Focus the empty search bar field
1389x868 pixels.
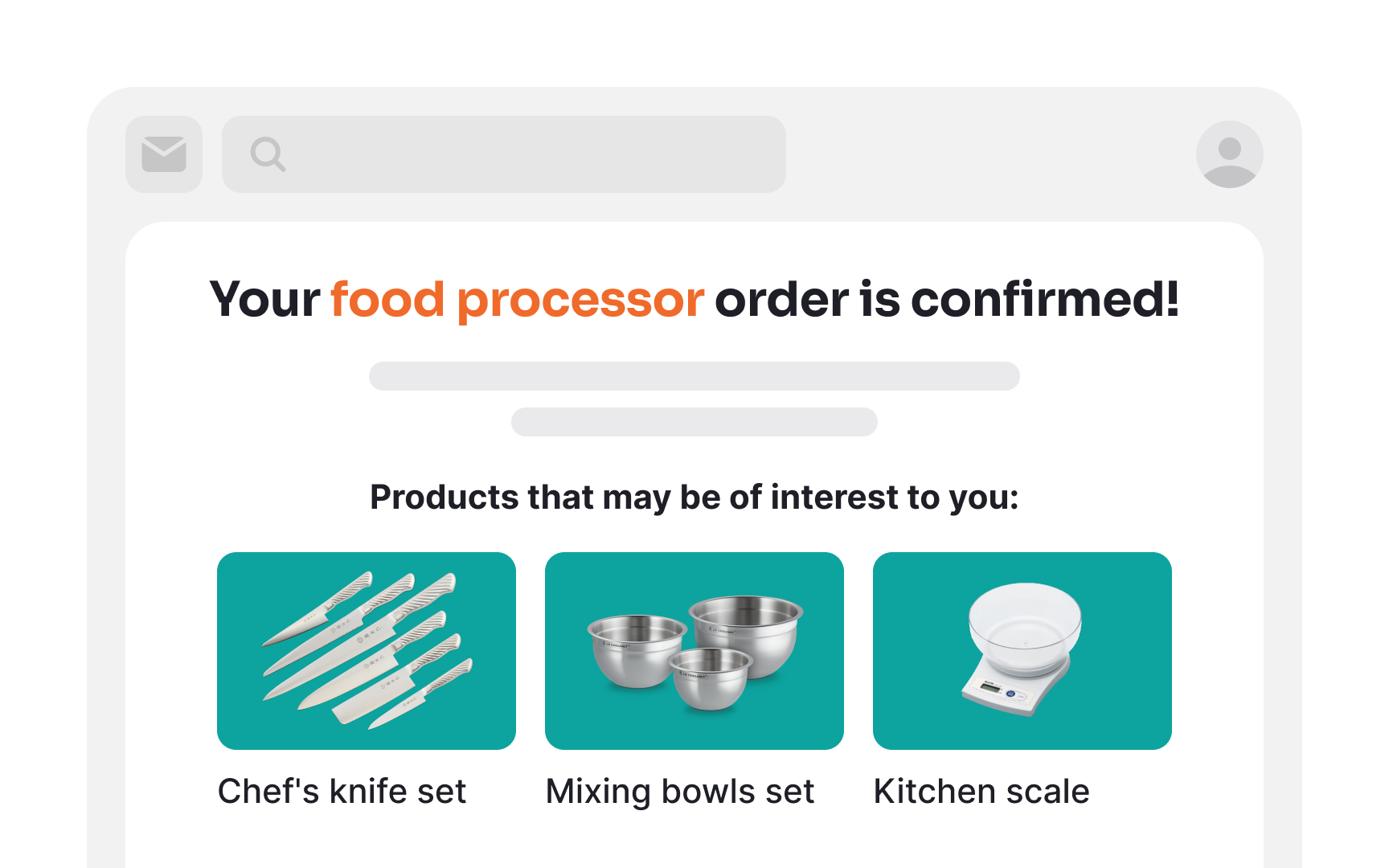tap(531, 154)
